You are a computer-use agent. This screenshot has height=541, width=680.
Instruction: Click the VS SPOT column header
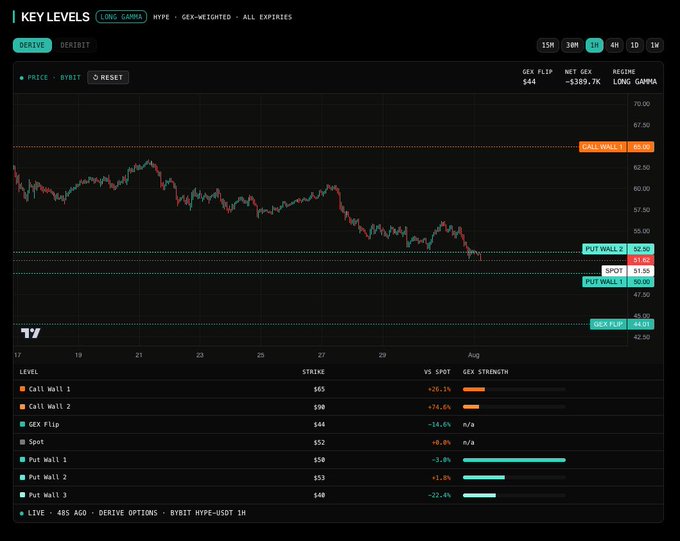click(x=437, y=372)
